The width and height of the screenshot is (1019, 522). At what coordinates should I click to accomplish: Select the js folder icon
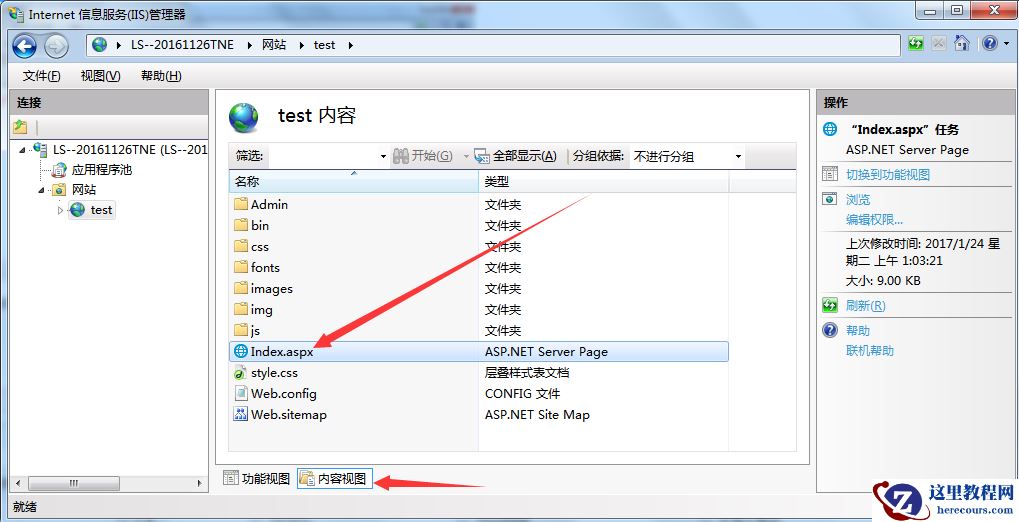241,330
